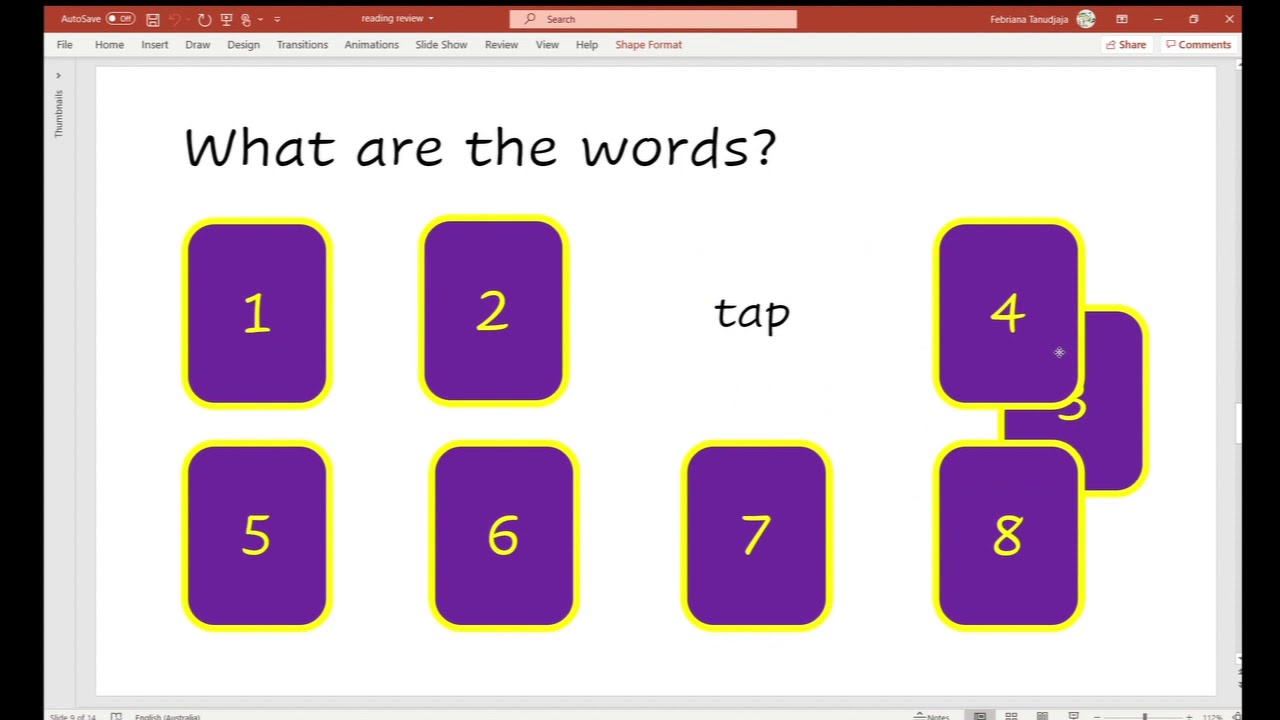Viewport: 1280px width, 720px height.
Task: Start presentation from beginning icon
Action: [226, 19]
